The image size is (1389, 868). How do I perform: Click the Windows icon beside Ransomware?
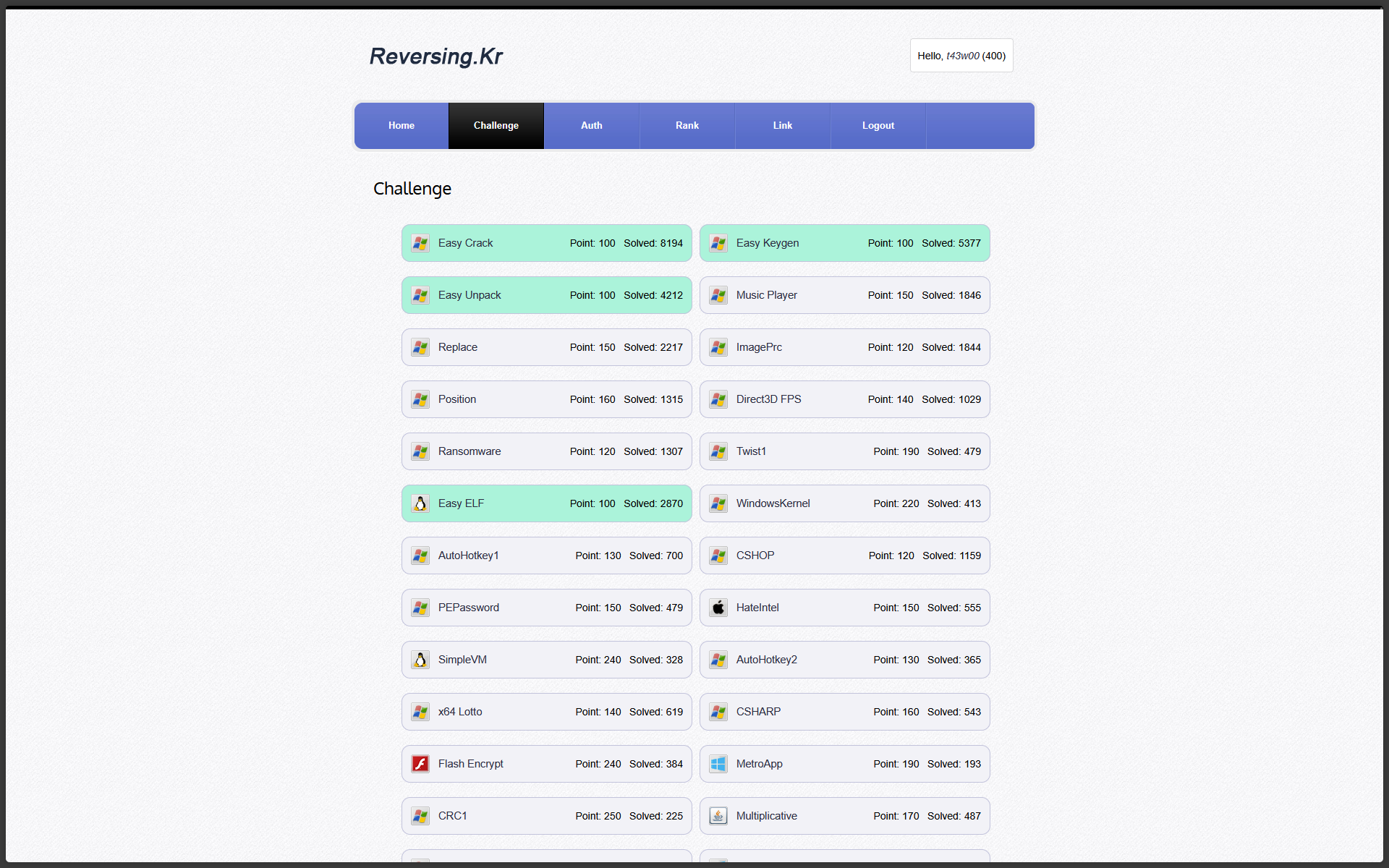(x=420, y=452)
